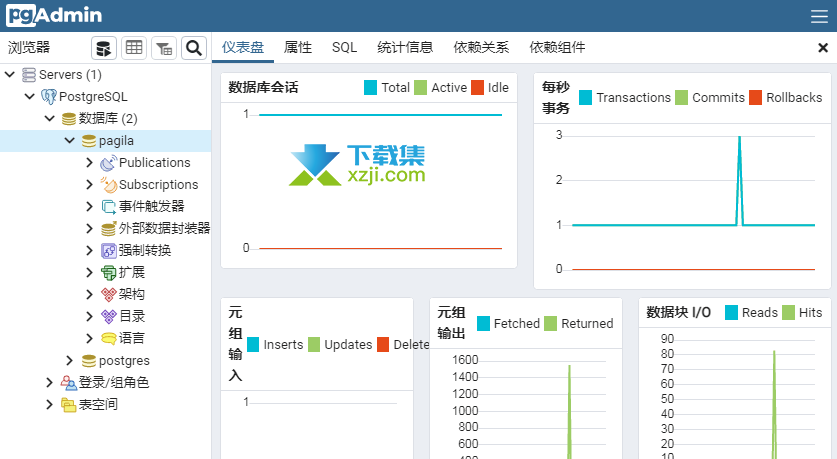837x459 pixels.
Task: Click the 事件触发器 node icon
Action: click(108, 207)
